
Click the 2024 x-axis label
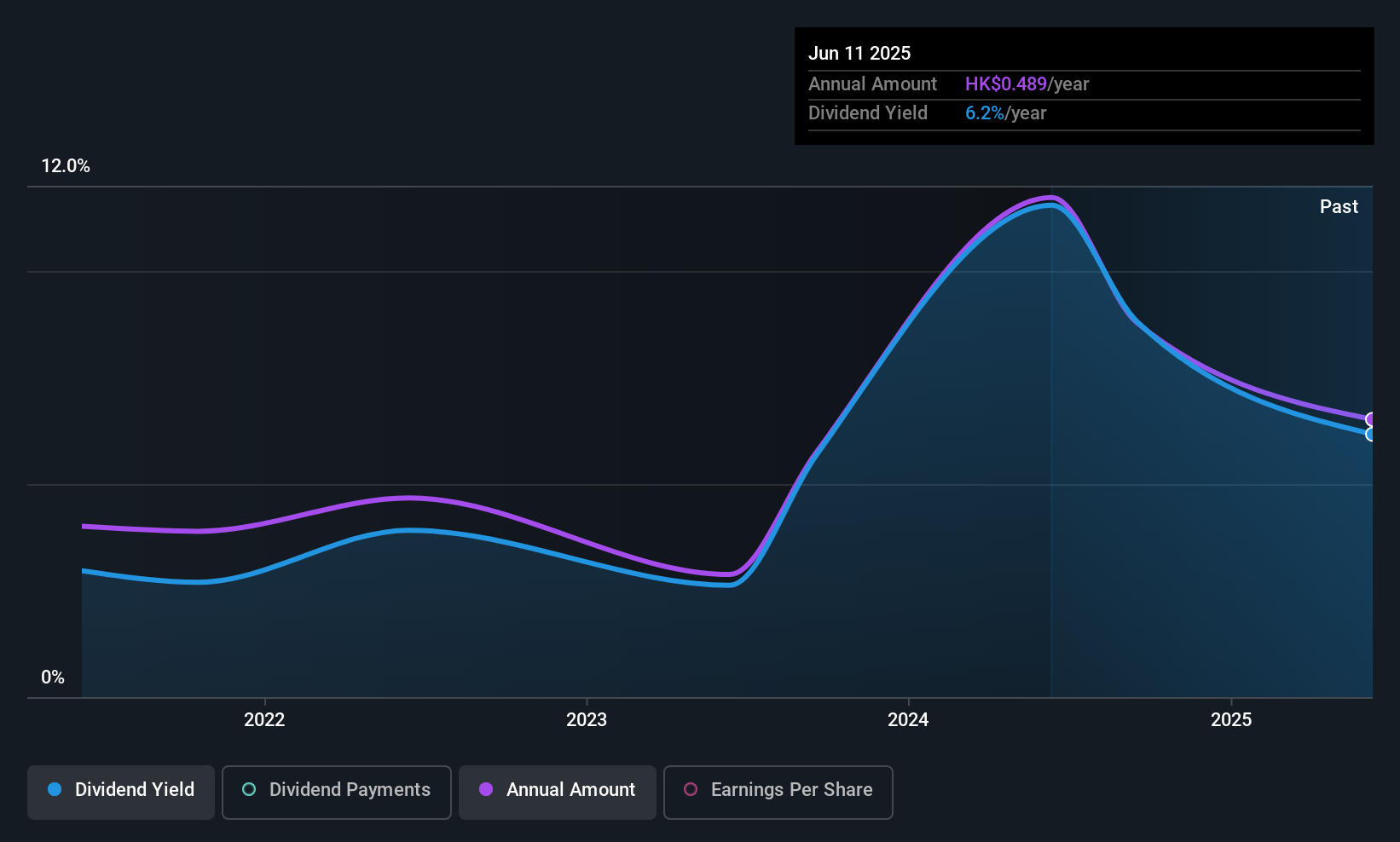(908, 720)
